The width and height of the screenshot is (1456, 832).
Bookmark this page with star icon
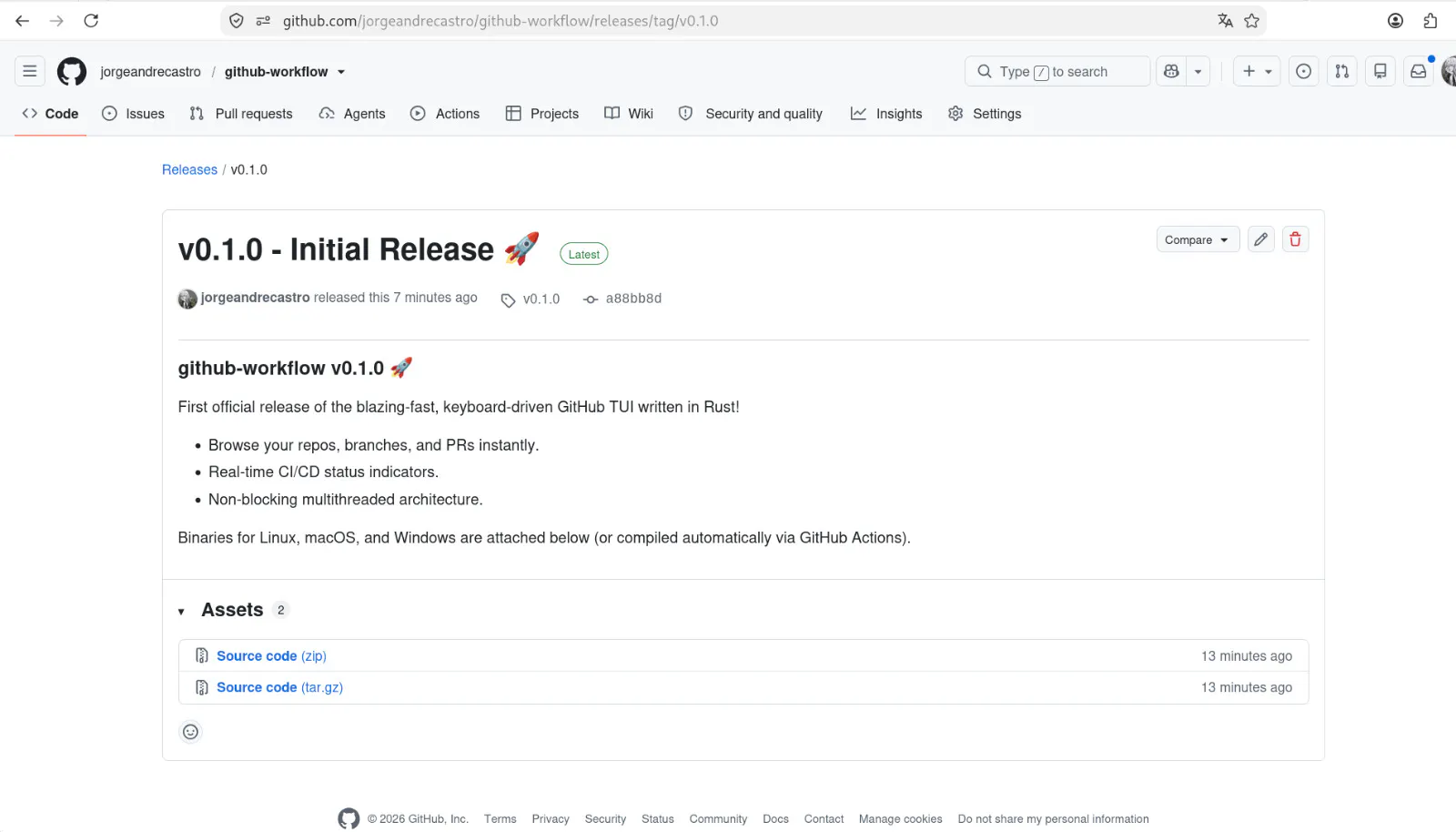coord(1251,21)
